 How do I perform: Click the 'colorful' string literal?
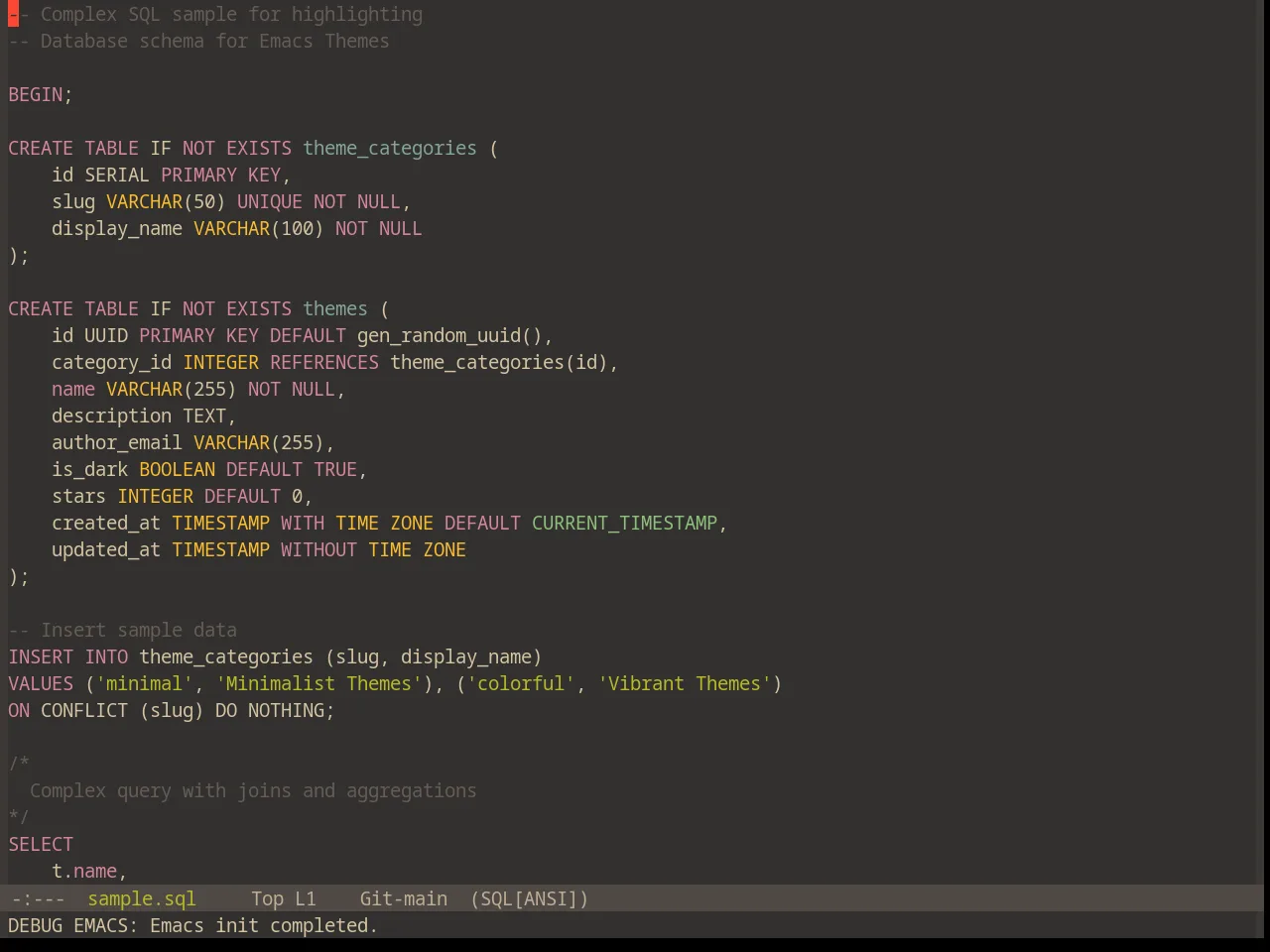tap(521, 683)
